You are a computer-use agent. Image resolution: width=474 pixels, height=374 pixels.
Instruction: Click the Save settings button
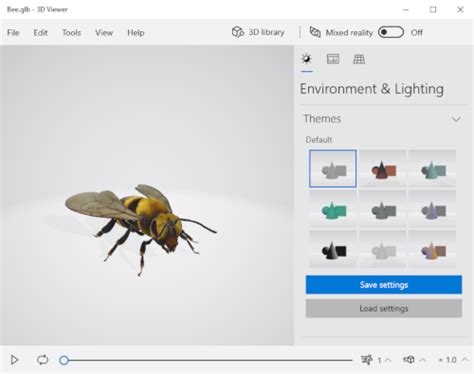tap(384, 285)
